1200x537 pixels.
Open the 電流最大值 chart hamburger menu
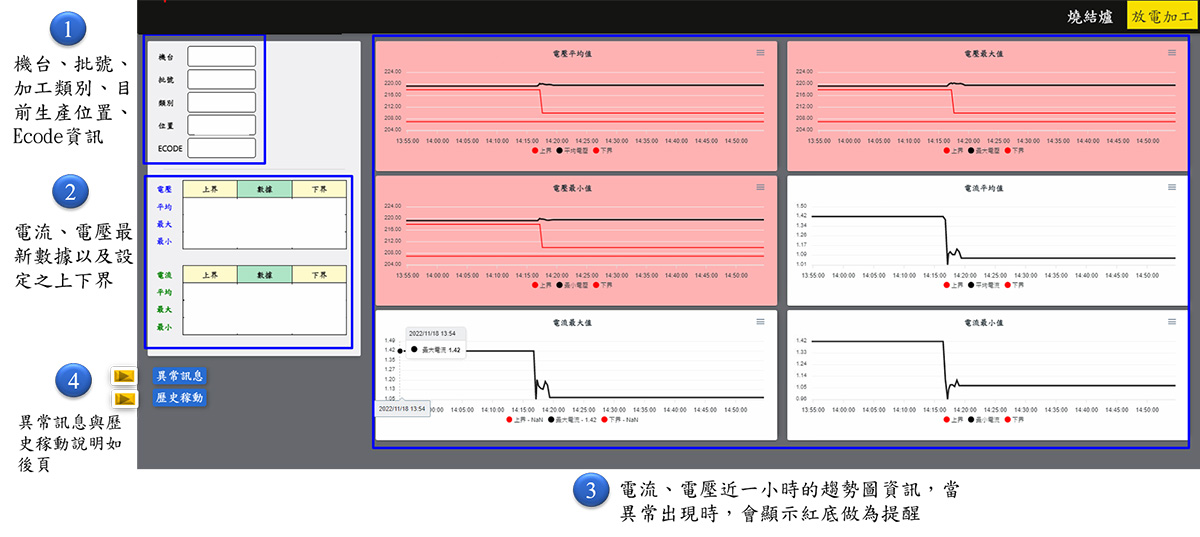pos(760,321)
